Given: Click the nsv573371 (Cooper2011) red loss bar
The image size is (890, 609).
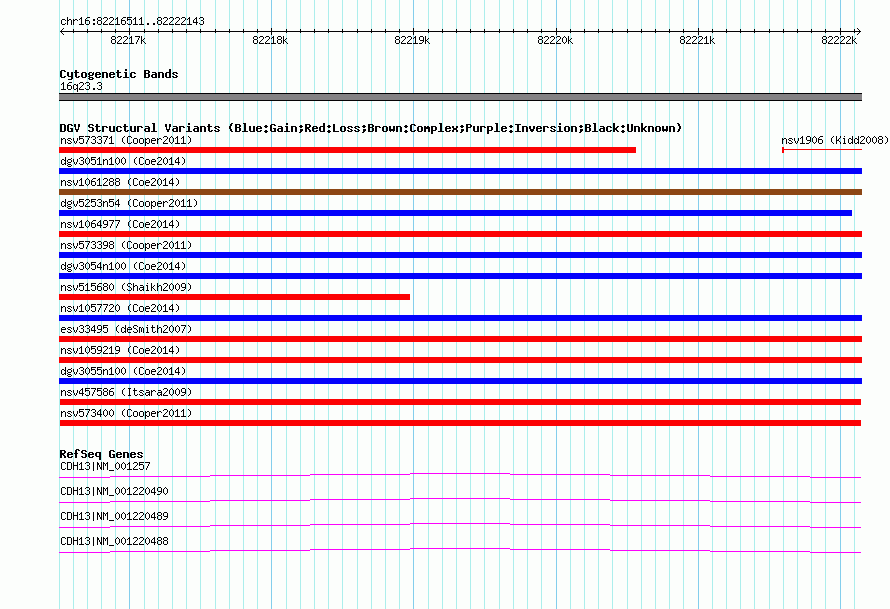Looking at the screenshot, I should point(347,150).
